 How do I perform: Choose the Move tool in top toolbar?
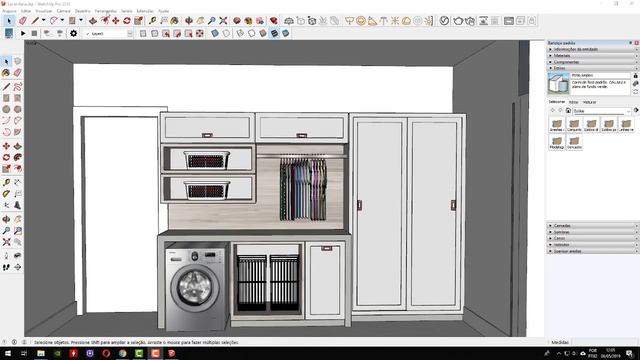(x=116, y=20)
